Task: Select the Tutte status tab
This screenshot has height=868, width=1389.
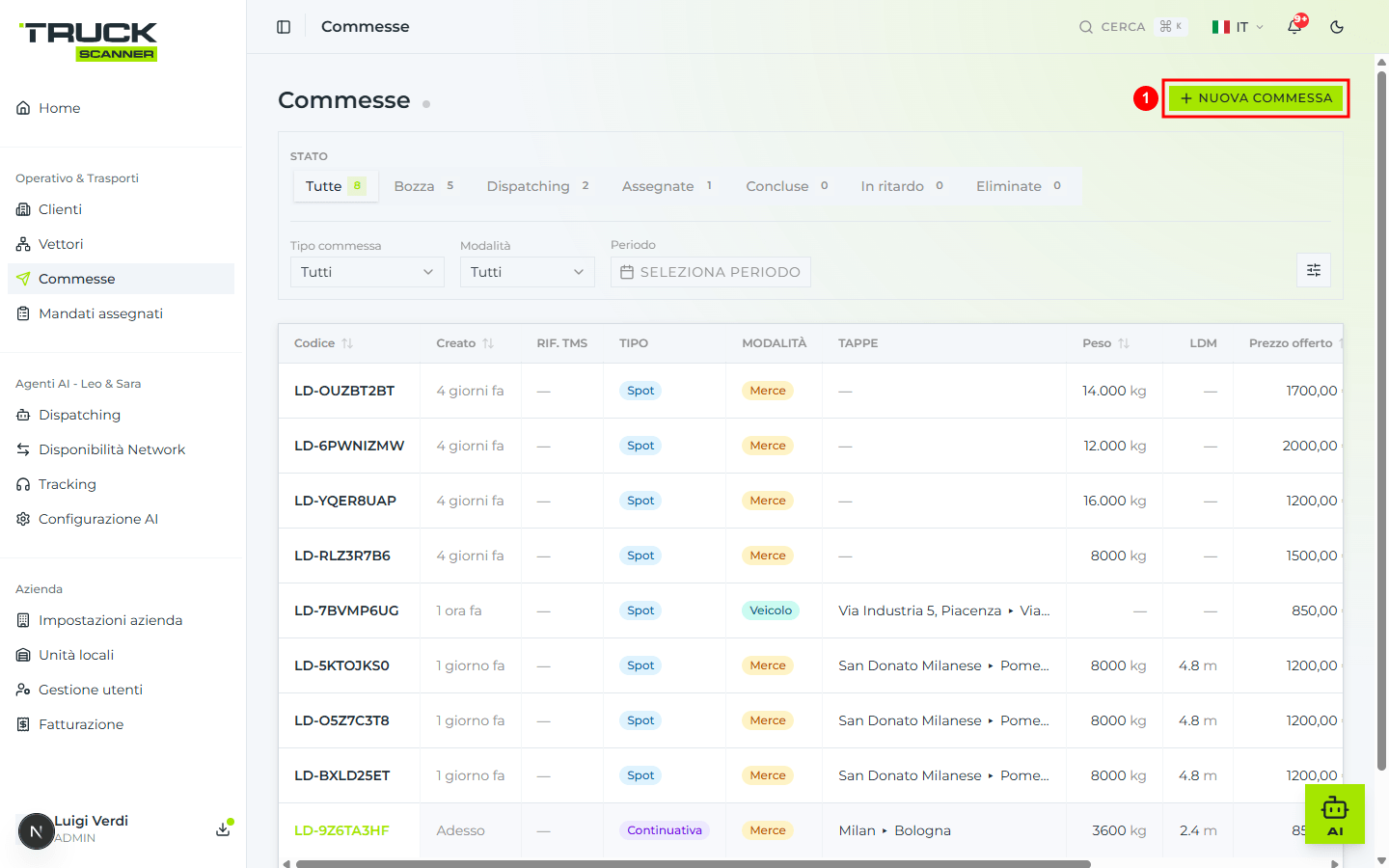Action: [335, 186]
